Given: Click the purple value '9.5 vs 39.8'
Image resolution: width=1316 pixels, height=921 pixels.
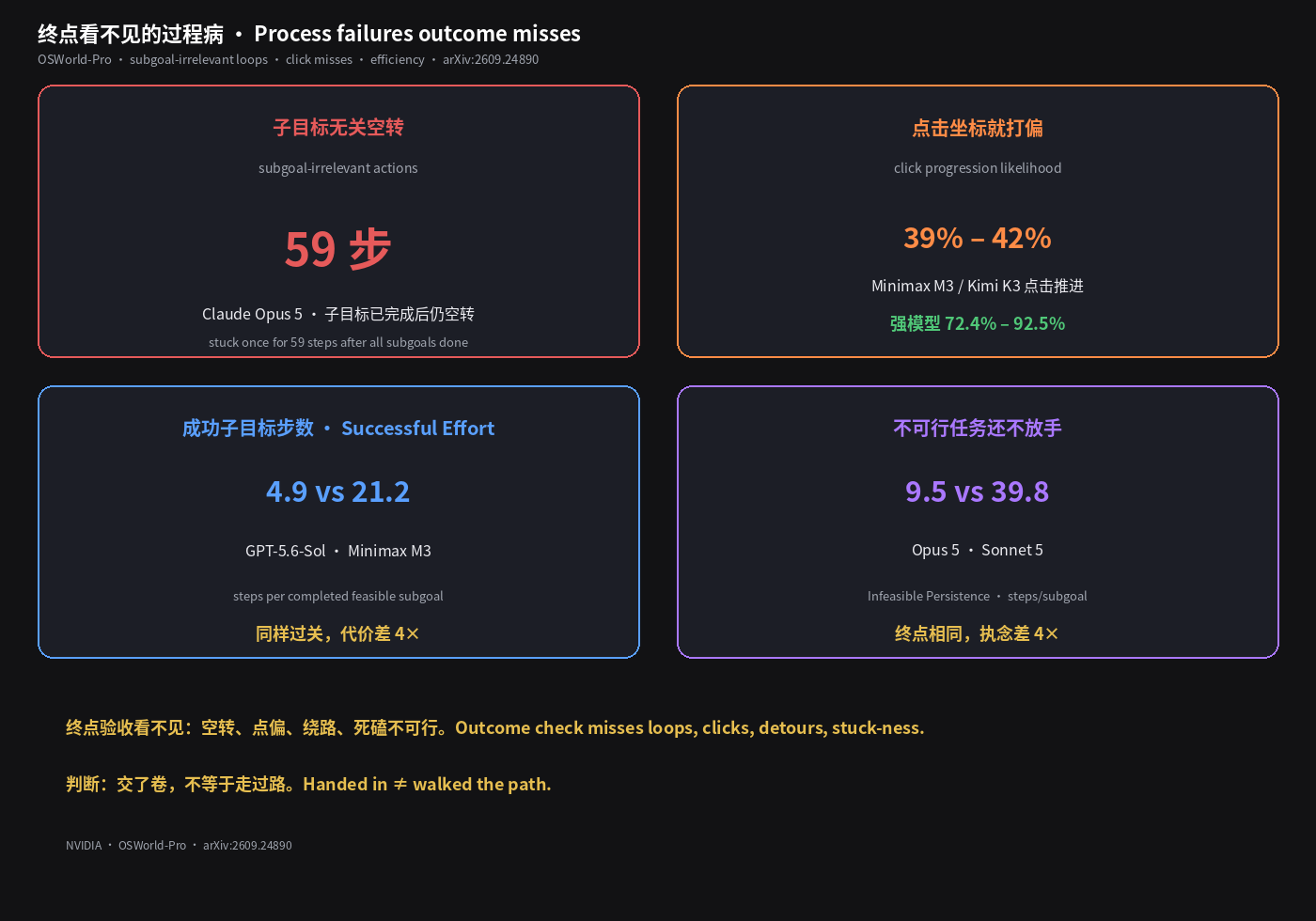Looking at the screenshot, I should pyautogui.click(x=978, y=492).
